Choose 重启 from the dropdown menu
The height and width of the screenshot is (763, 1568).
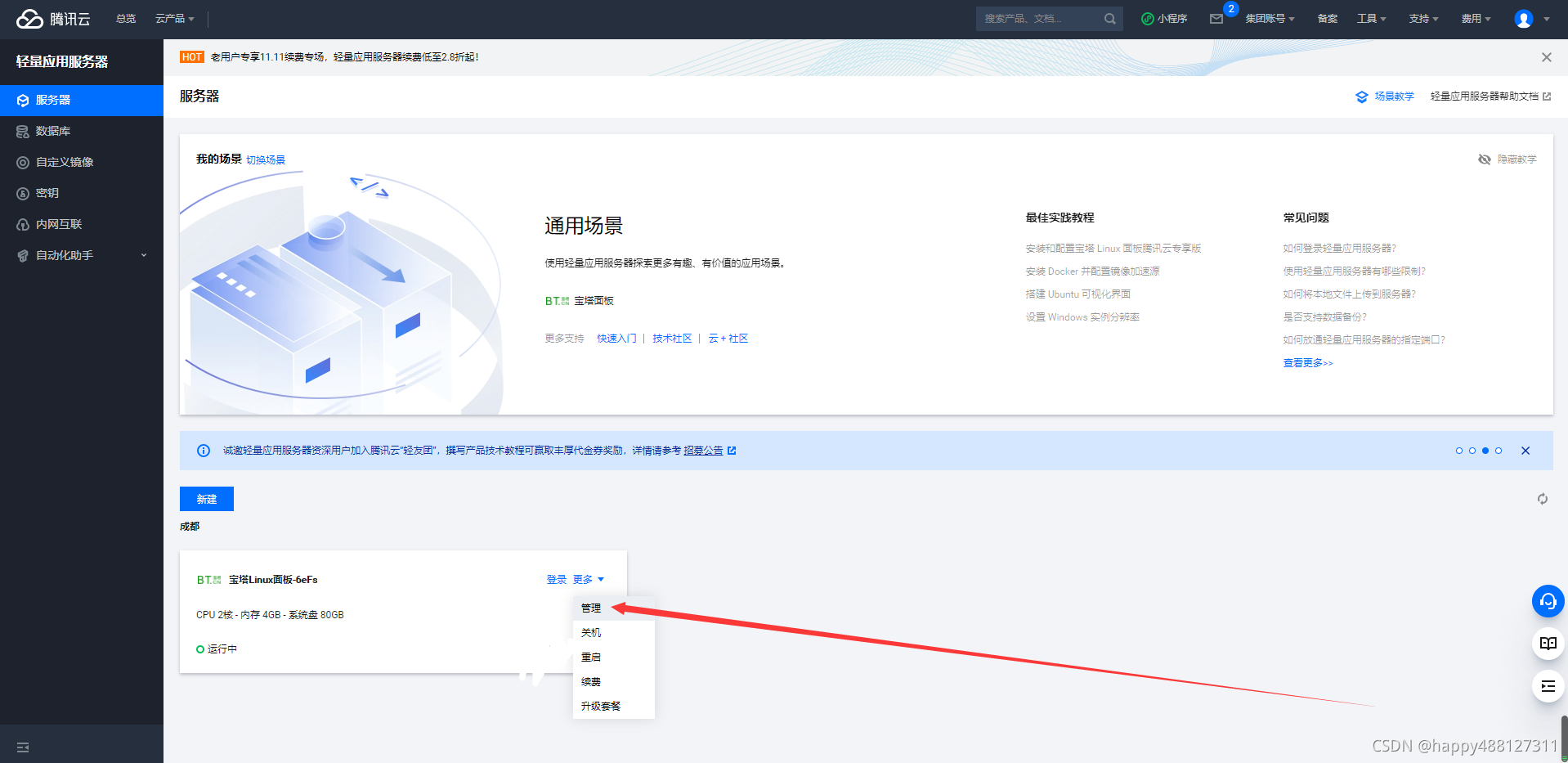(614, 658)
